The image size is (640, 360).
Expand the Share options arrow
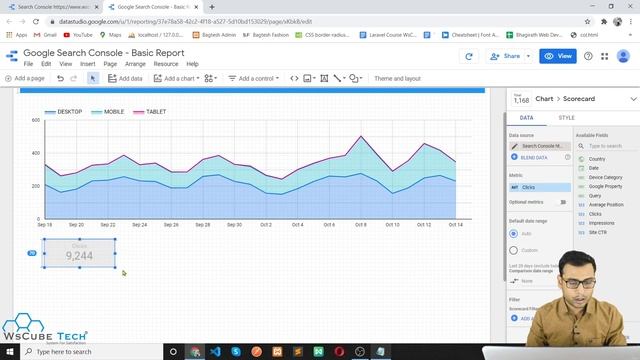528,56
